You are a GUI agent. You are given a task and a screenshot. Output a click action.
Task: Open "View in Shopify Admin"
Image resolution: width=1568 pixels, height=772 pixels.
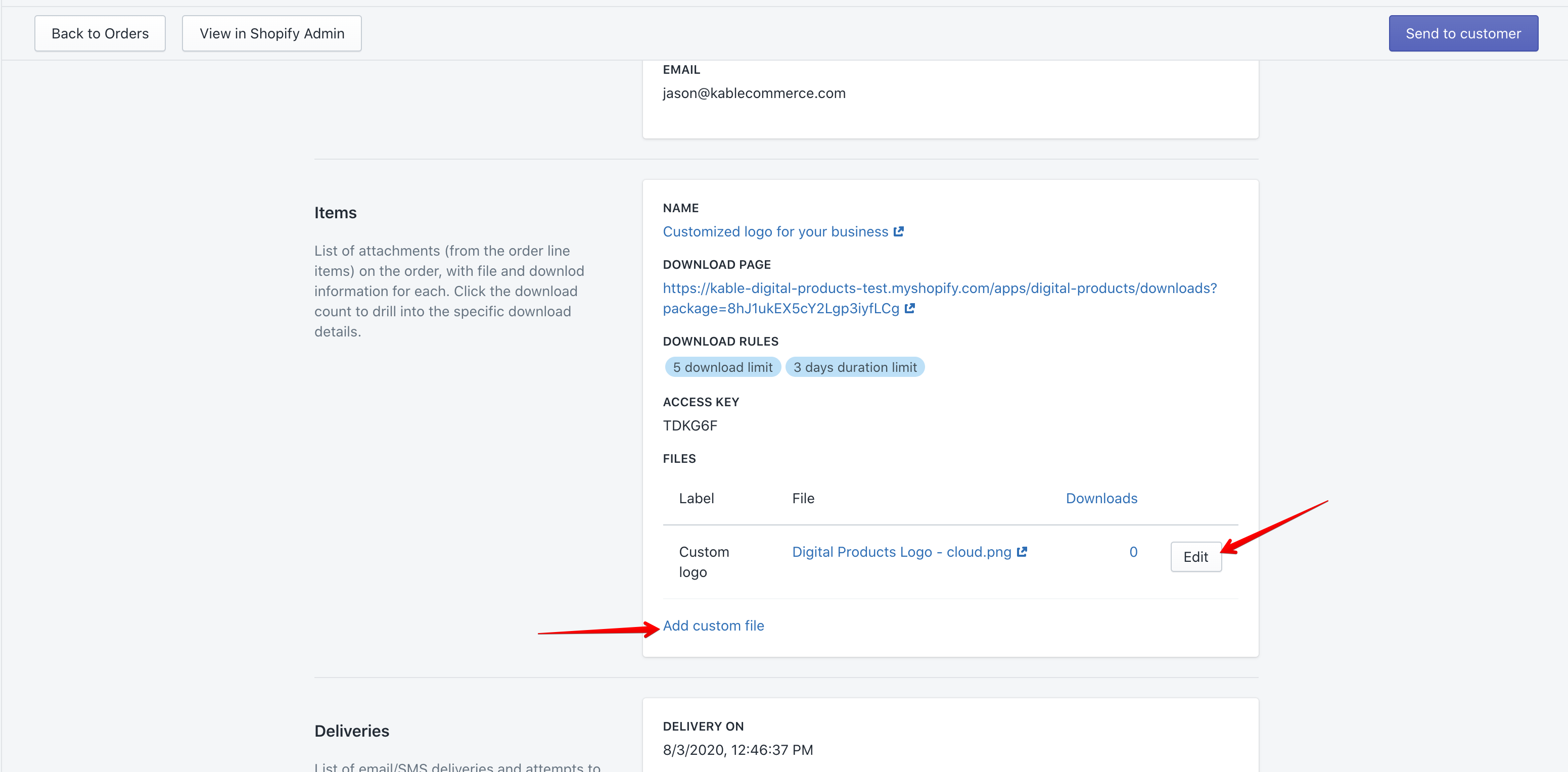271,33
